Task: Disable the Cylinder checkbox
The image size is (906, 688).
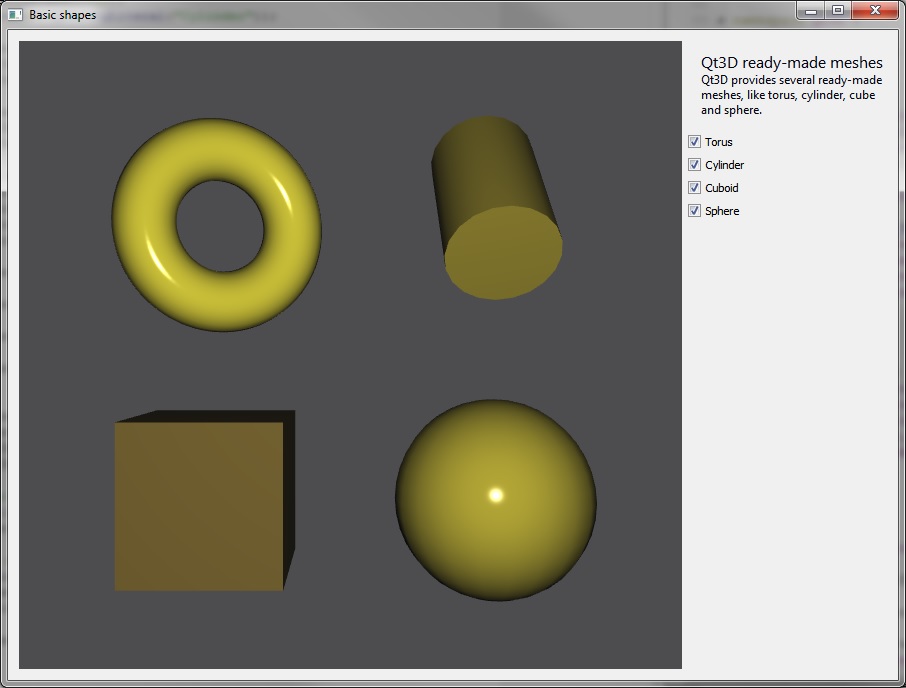Action: [694, 164]
